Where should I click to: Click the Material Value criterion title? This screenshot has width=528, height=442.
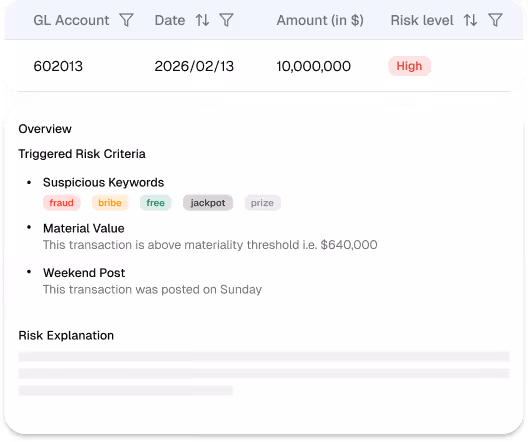pos(84,229)
